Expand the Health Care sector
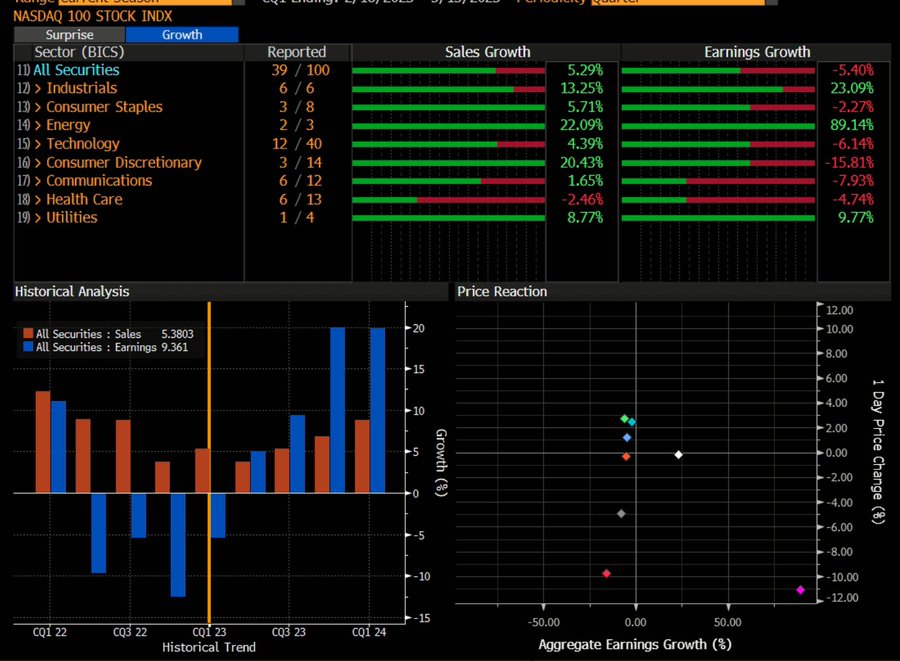This screenshot has height=661, width=900. pyautogui.click(x=38, y=200)
